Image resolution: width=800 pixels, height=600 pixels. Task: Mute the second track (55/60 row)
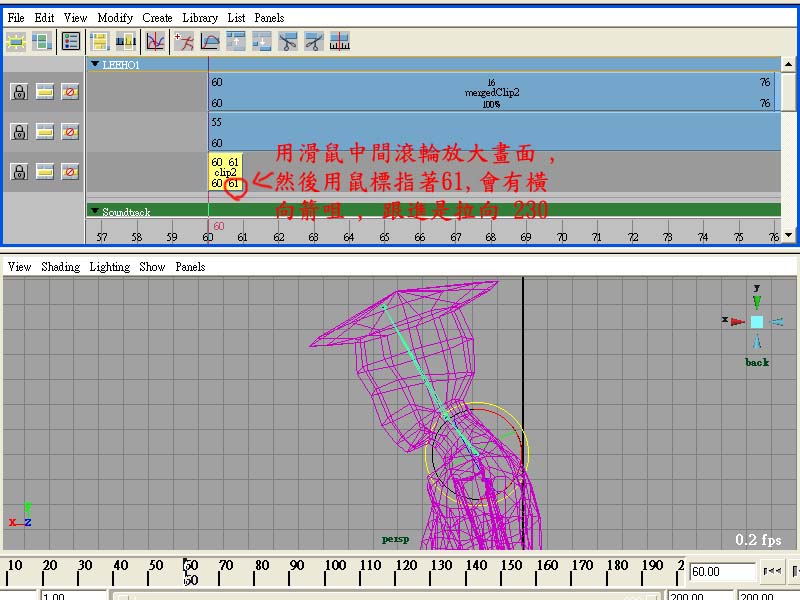(x=70, y=132)
